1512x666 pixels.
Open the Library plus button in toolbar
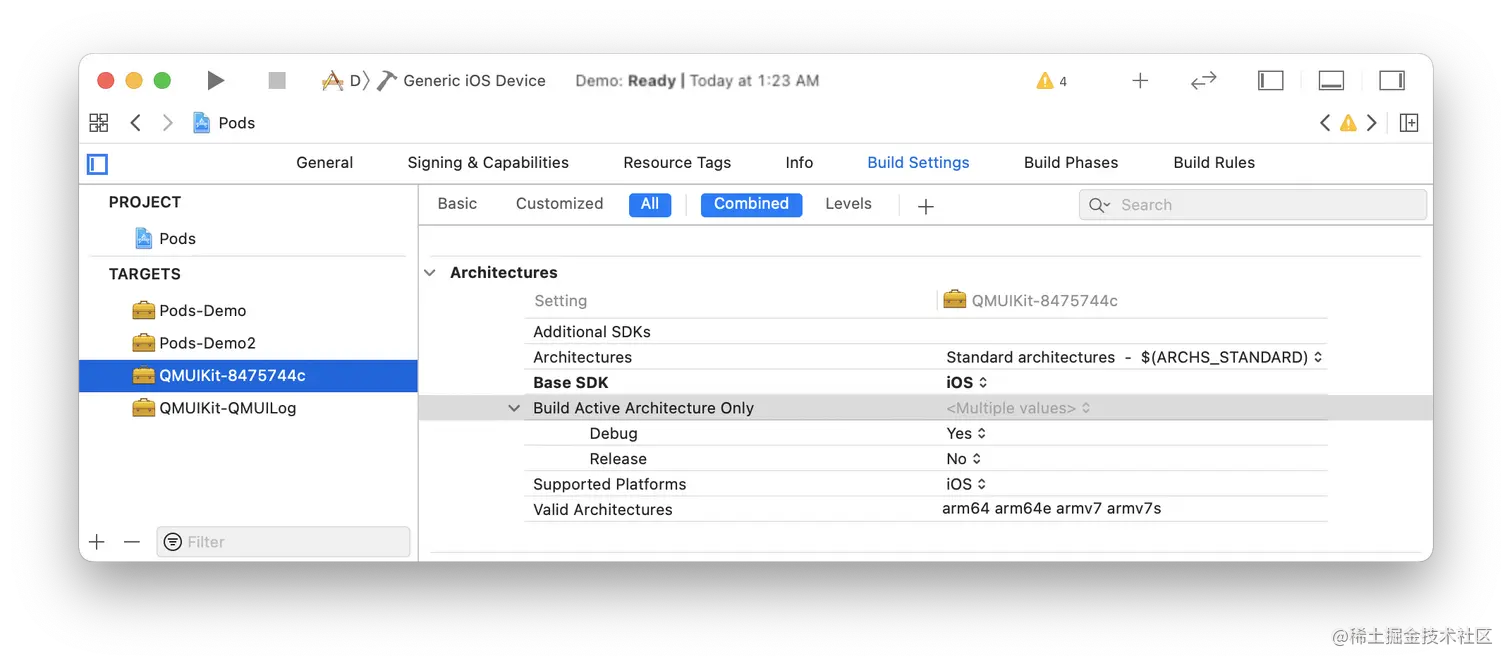(1140, 81)
